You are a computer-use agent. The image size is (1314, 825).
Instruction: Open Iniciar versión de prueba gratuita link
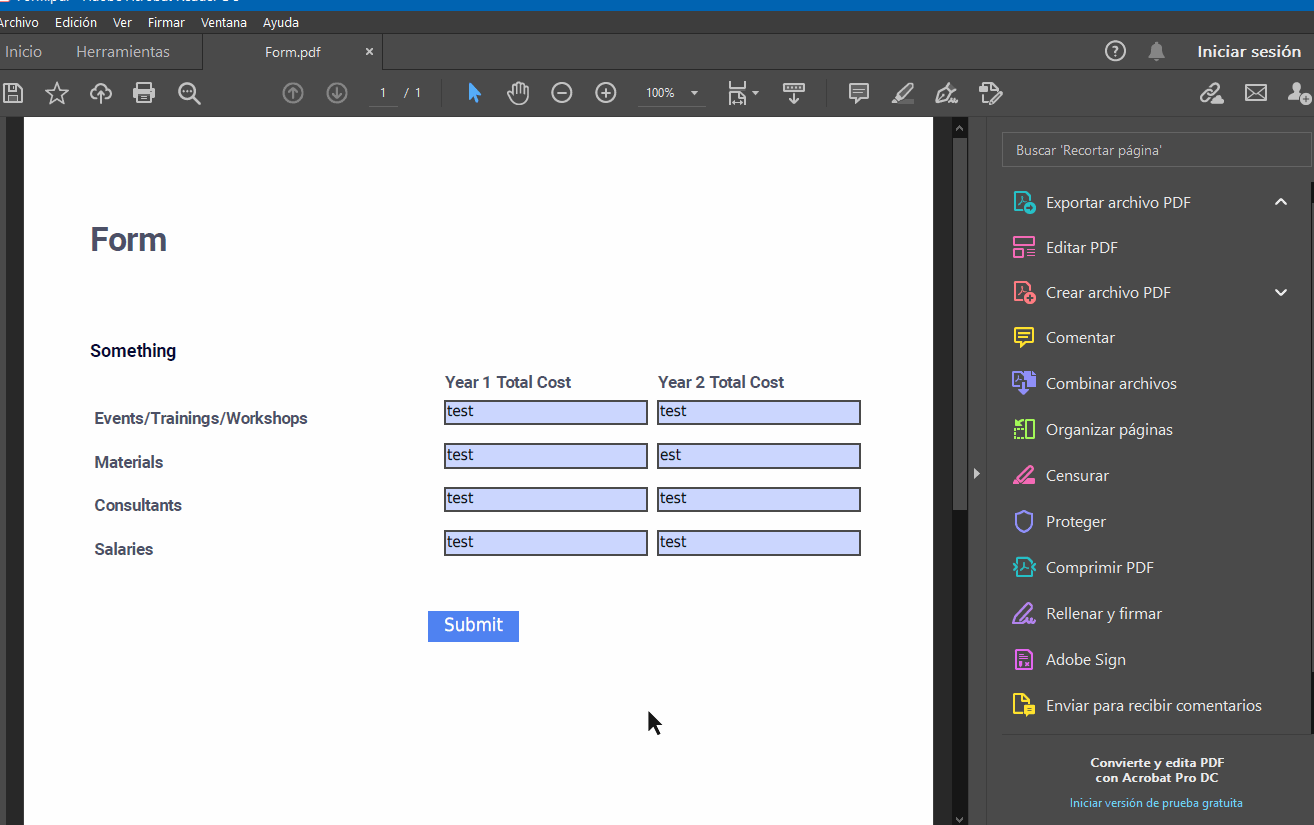[1156, 802]
